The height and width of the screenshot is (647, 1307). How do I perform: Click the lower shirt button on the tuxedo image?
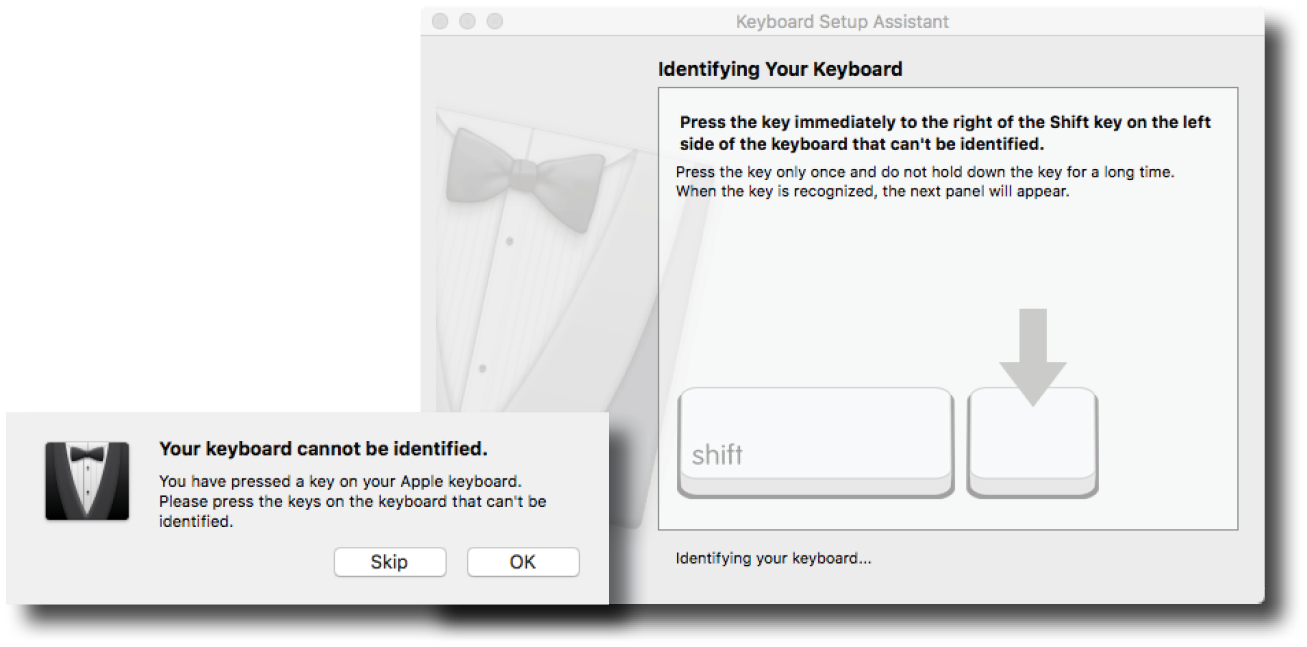[x=482, y=369]
